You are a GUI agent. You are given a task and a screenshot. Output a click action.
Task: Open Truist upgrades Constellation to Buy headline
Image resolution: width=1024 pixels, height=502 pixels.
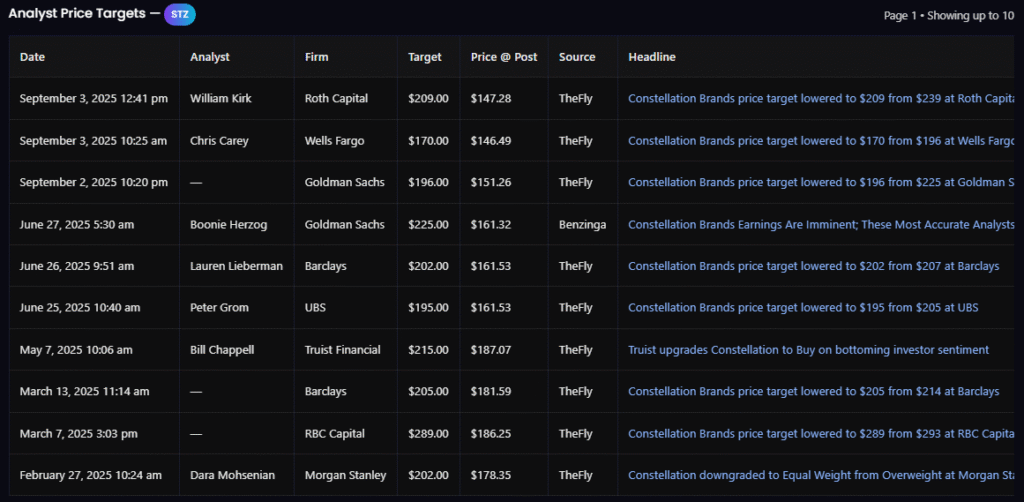[808, 350]
